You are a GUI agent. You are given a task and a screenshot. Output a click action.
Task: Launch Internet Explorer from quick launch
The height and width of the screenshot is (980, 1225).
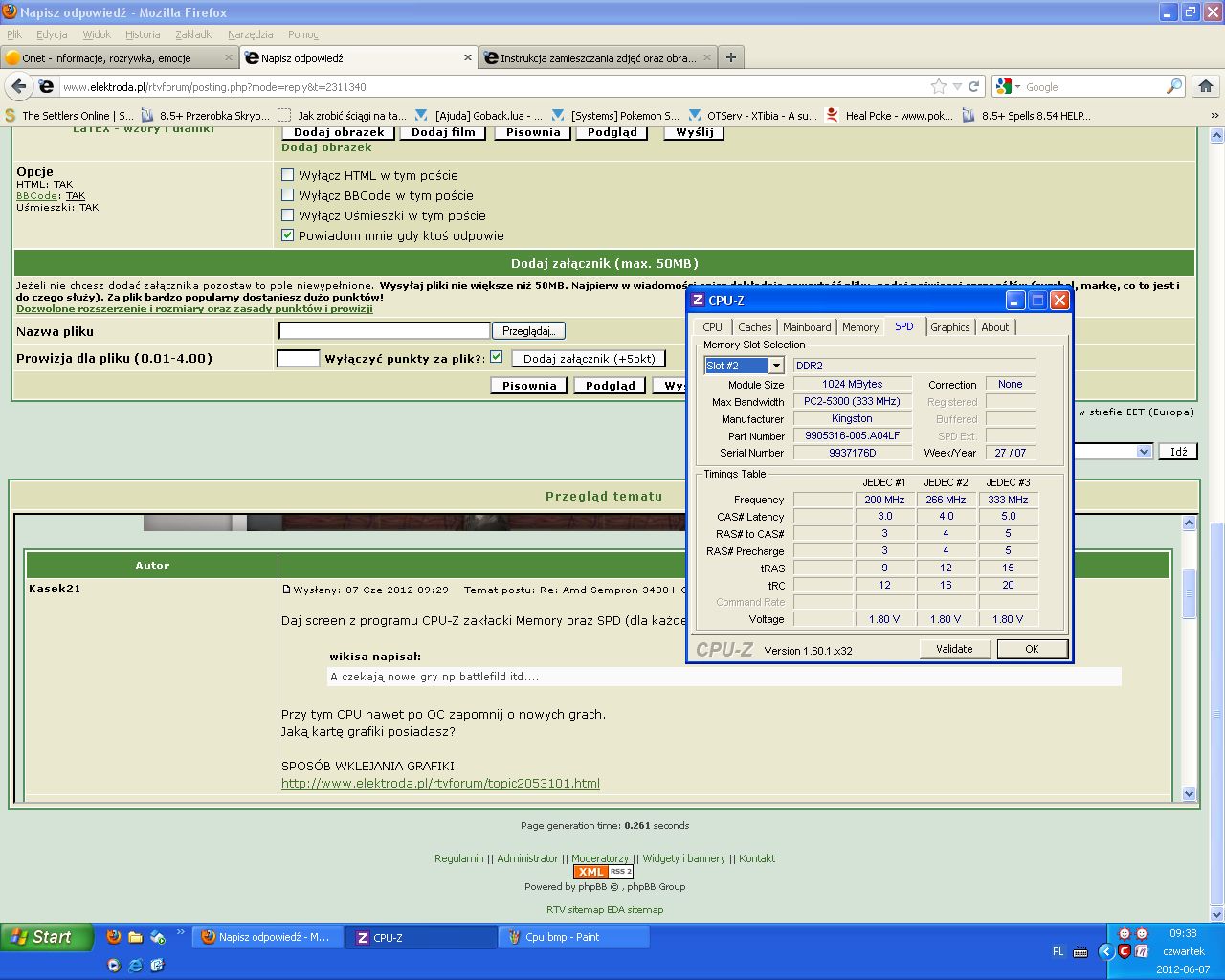(x=136, y=965)
